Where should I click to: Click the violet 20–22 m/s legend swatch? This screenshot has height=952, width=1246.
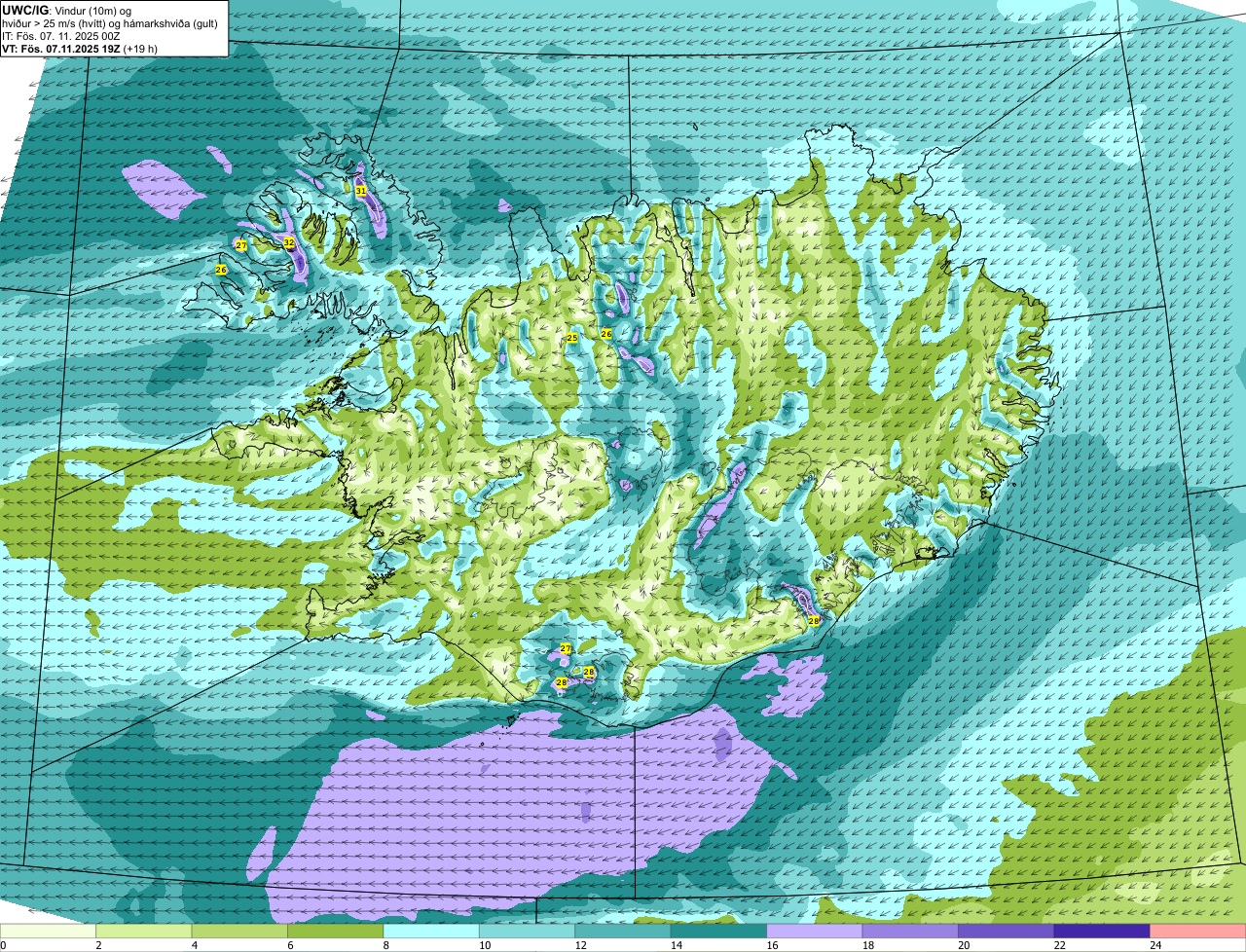1007,932
